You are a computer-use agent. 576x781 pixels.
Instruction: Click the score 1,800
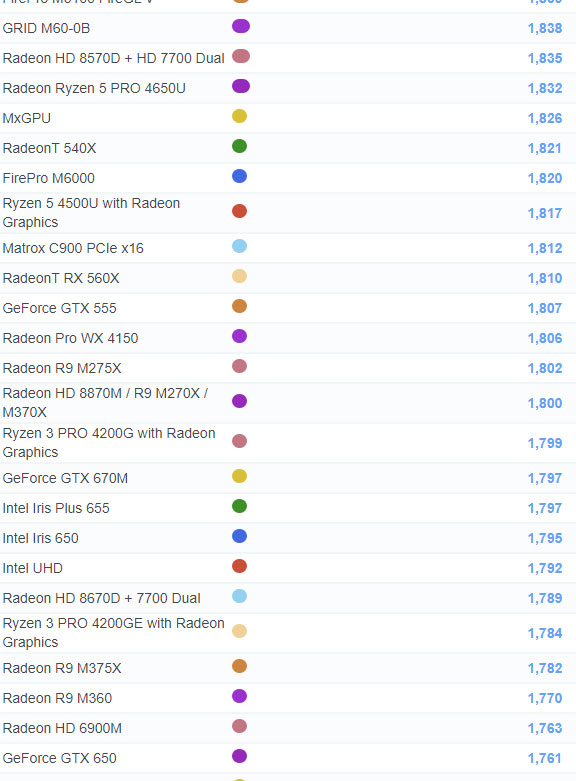[x=545, y=403]
